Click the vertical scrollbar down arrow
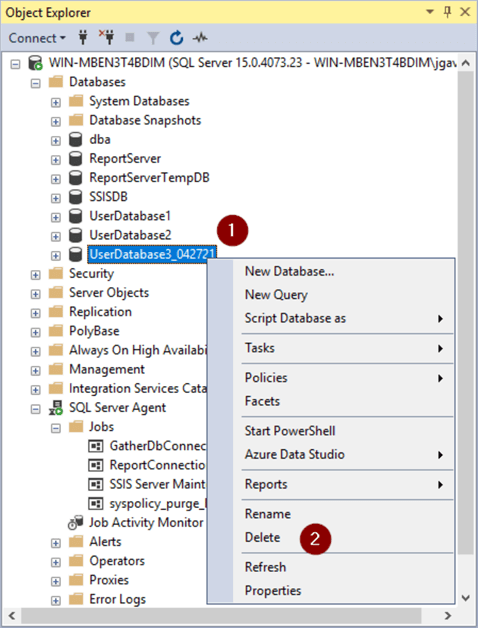Screen dimensions: 478x628 tap(466, 598)
